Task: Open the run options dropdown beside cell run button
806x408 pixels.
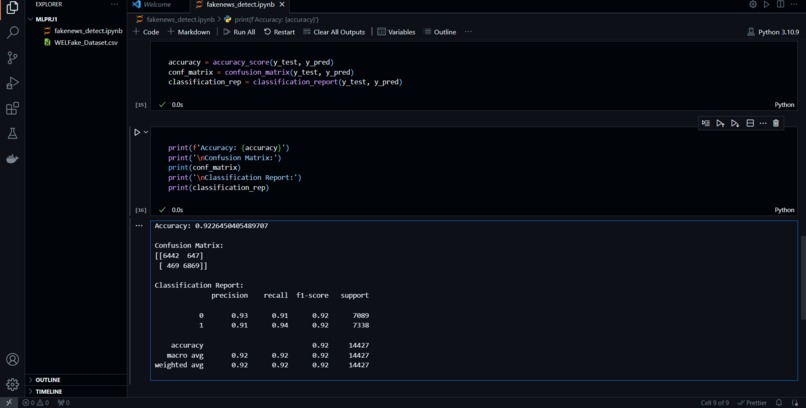Action: (146, 133)
